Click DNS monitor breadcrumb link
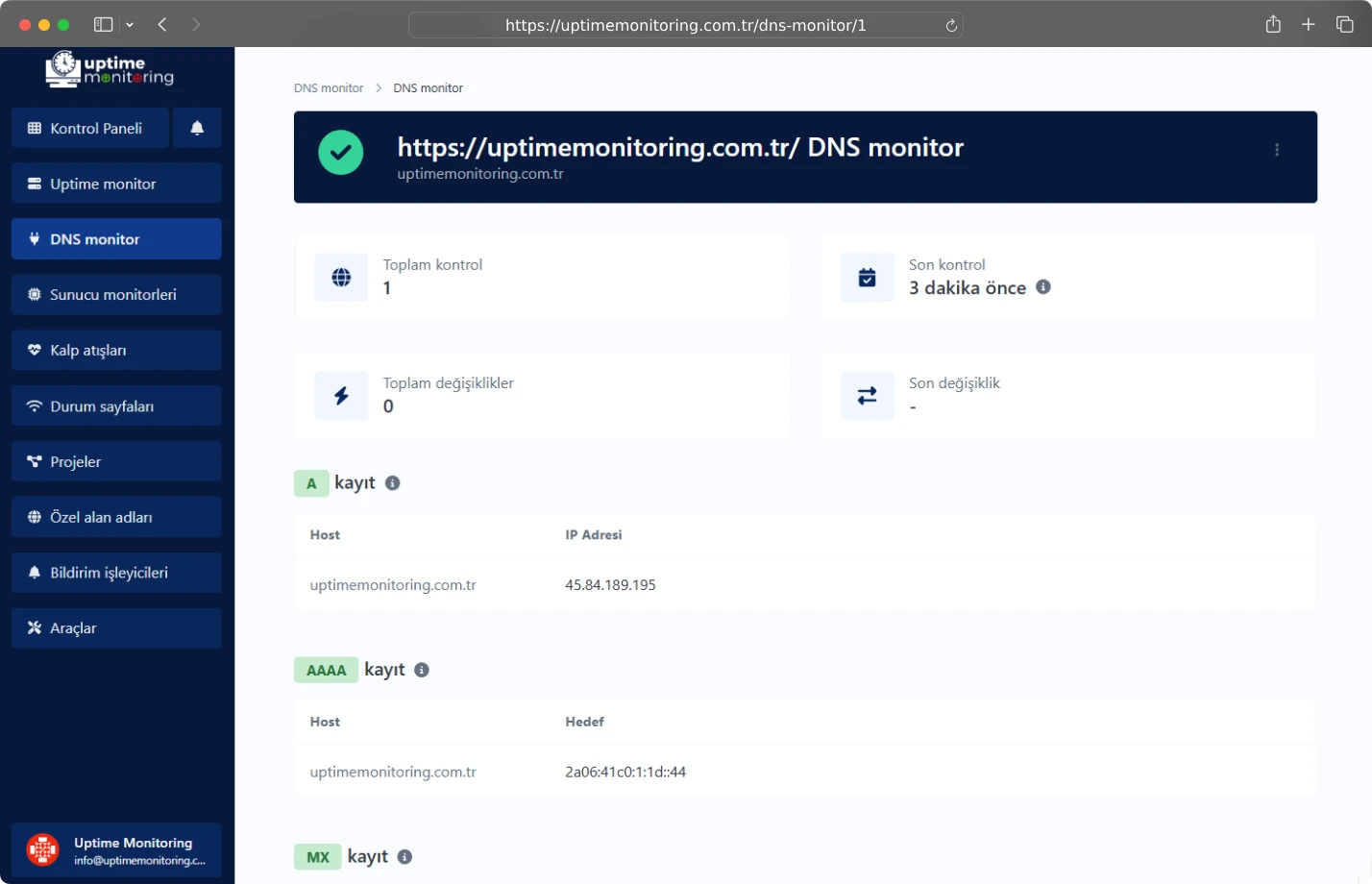1372x884 pixels. [329, 88]
